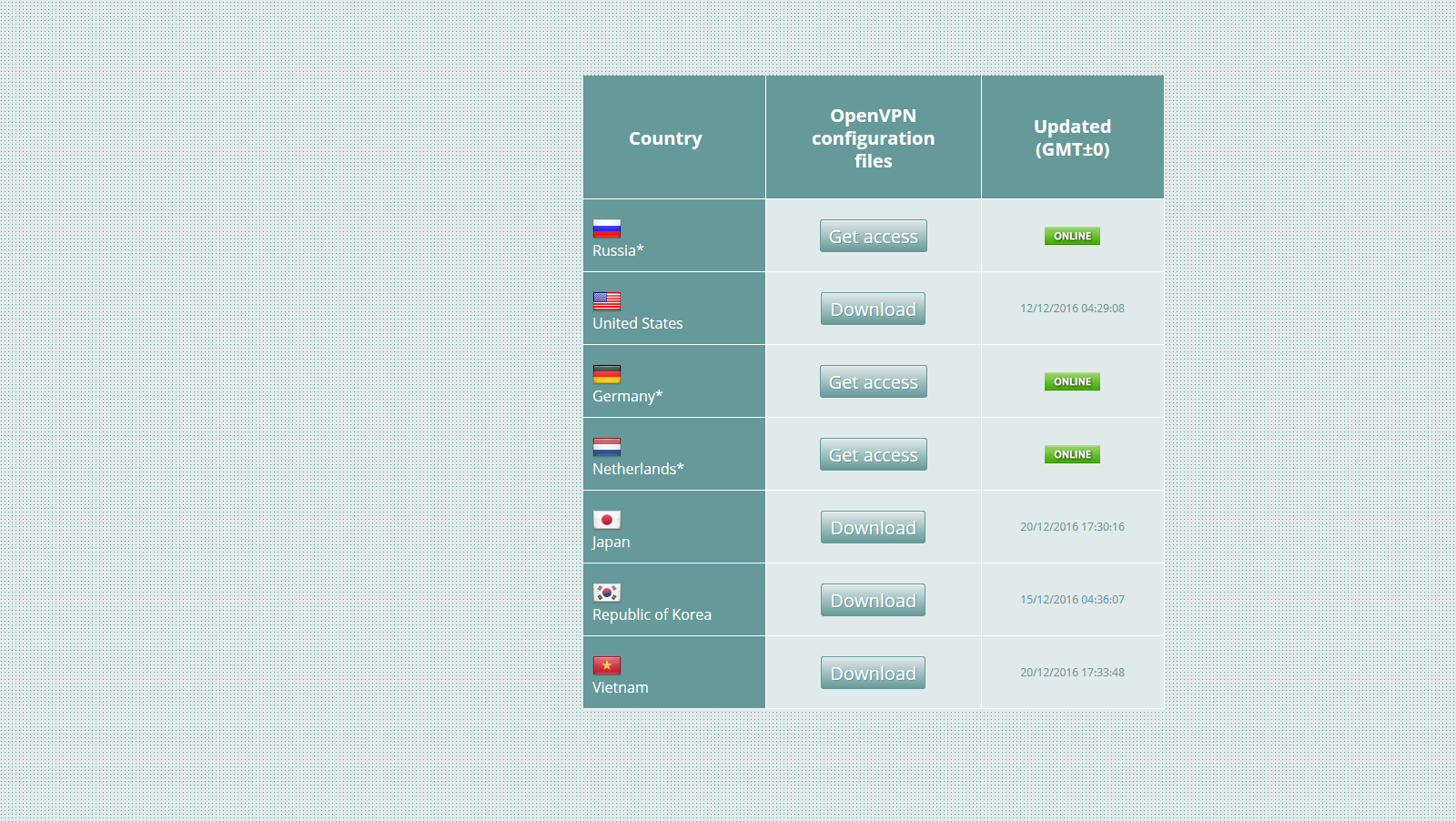Screen dimensions: 1456x822
Task: Click the Russia flag icon
Action: 607,228
